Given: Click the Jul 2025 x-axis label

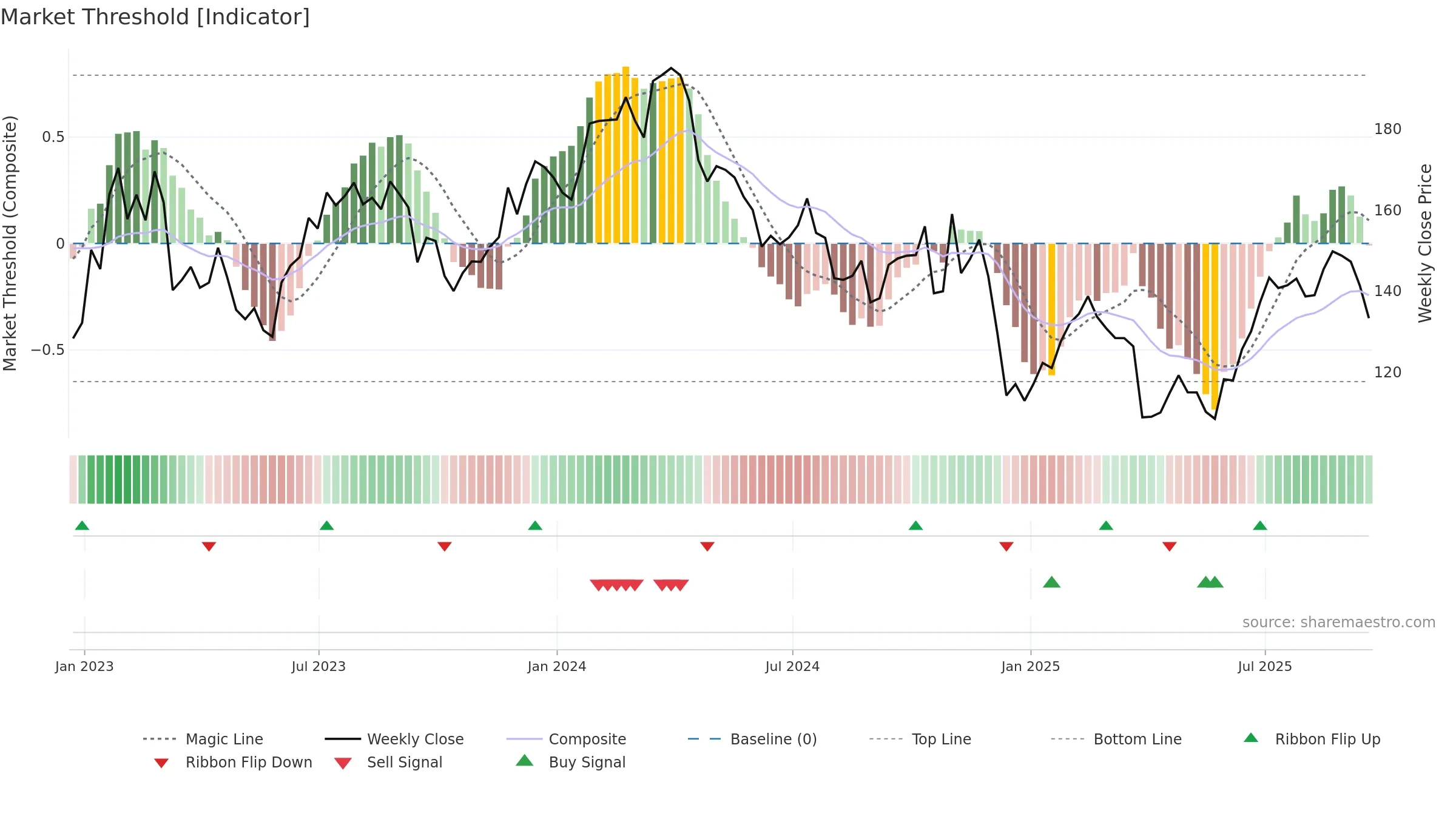Looking at the screenshot, I should point(1265,667).
